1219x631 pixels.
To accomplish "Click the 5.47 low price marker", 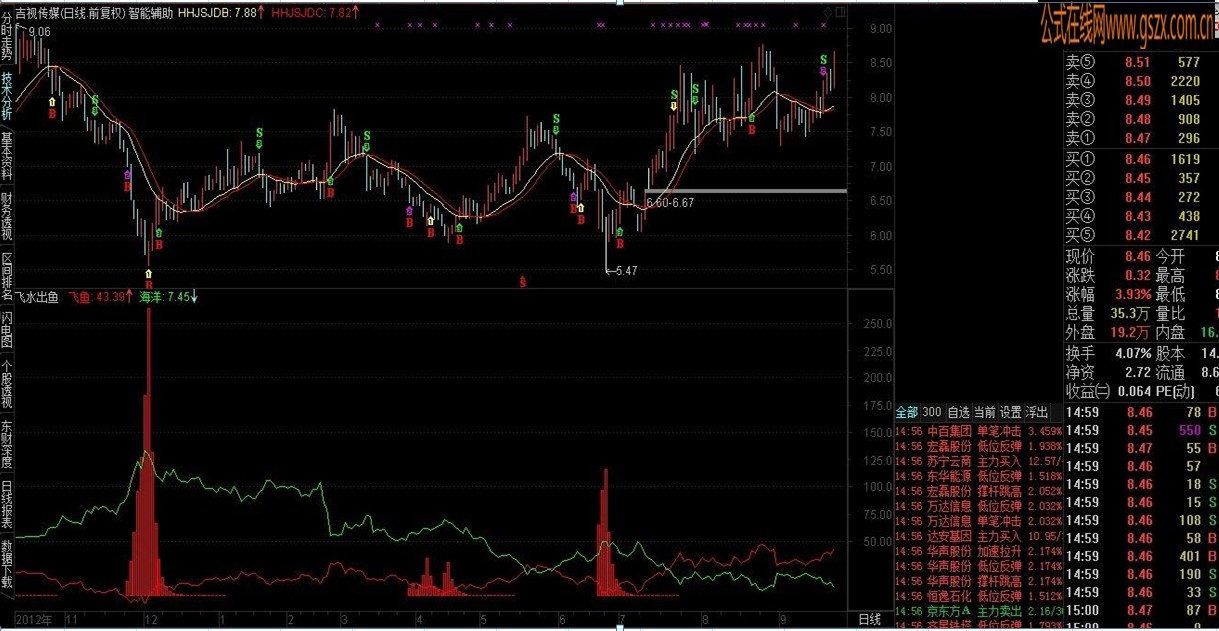I will (x=626, y=271).
